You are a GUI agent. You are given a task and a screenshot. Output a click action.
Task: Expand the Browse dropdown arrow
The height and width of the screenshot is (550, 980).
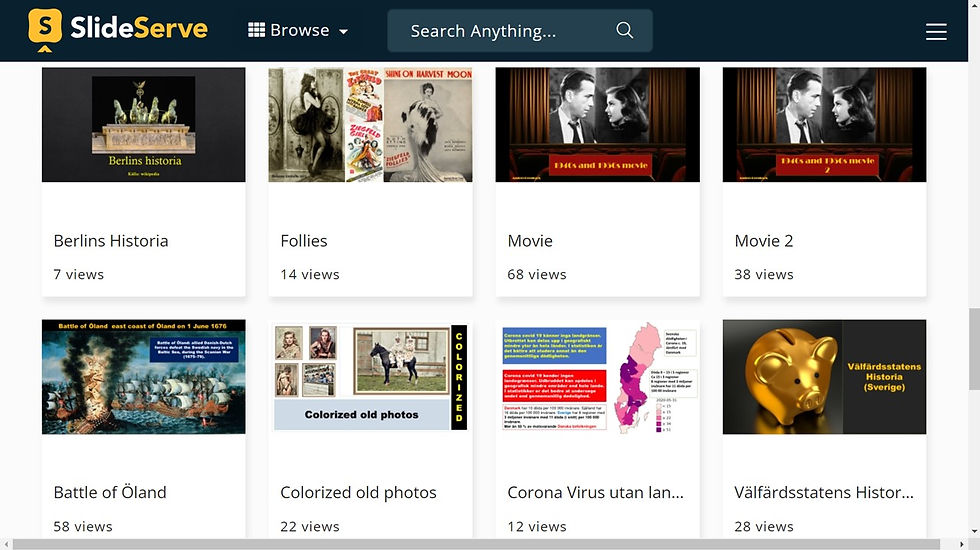point(343,31)
